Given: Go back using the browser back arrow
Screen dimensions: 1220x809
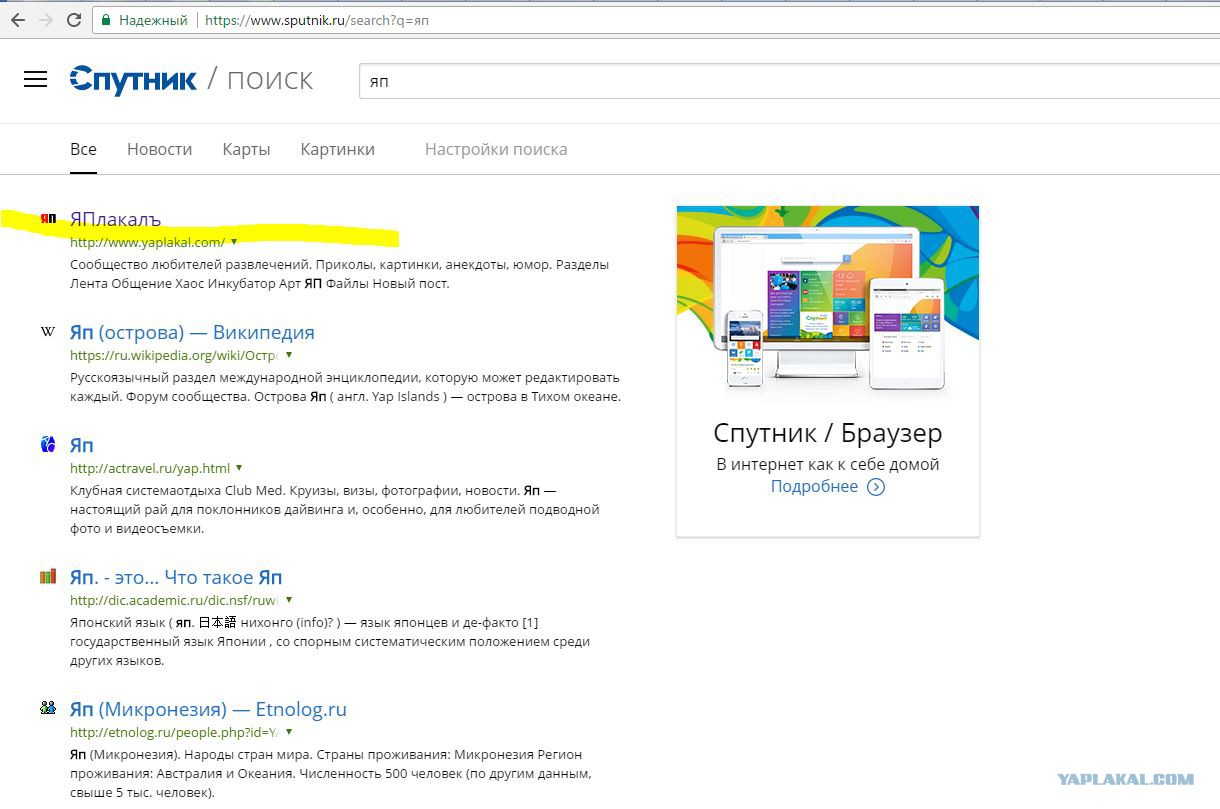Looking at the screenshot, I should [17, 20].
